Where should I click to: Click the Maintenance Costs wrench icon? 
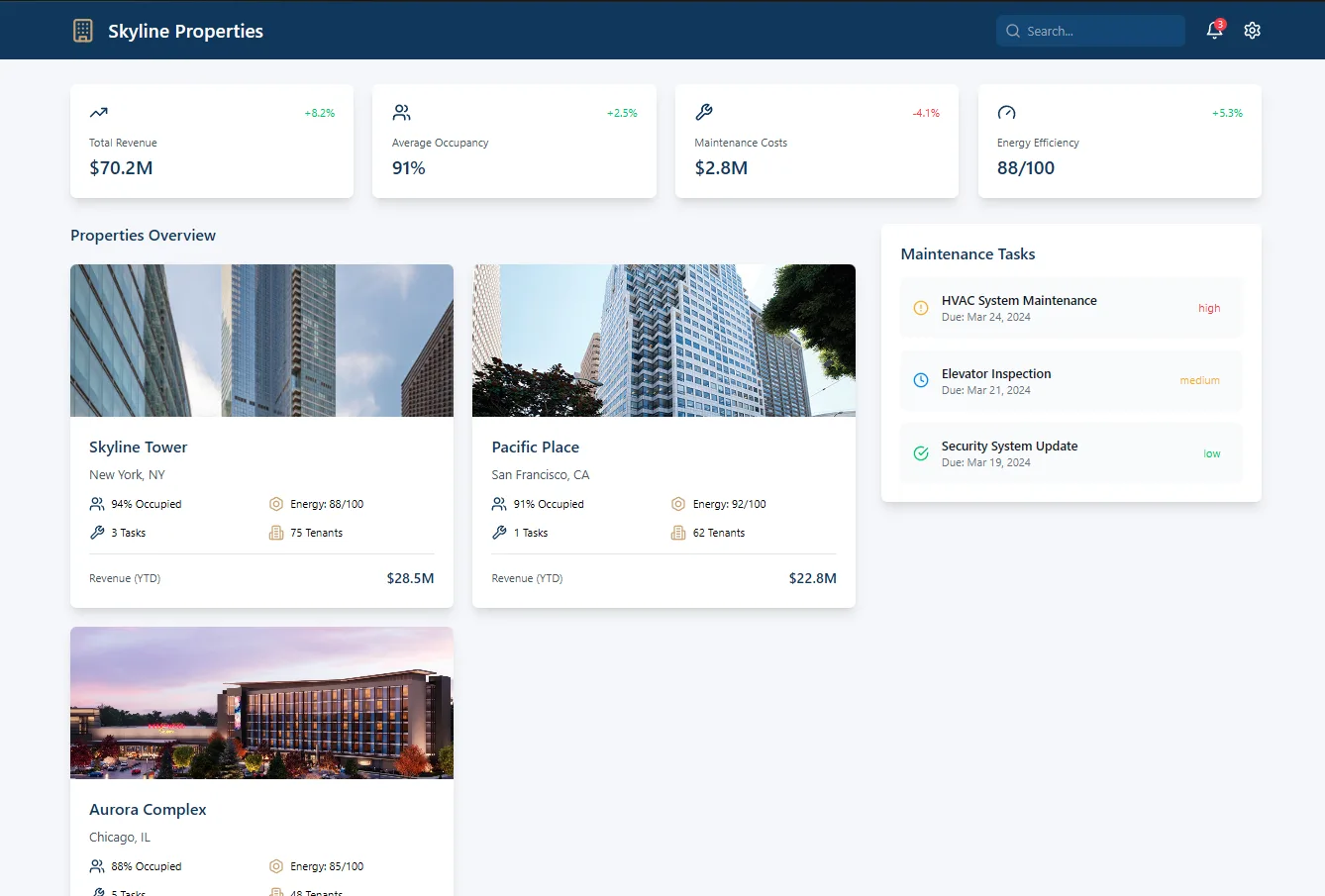[x=704, y=112]
